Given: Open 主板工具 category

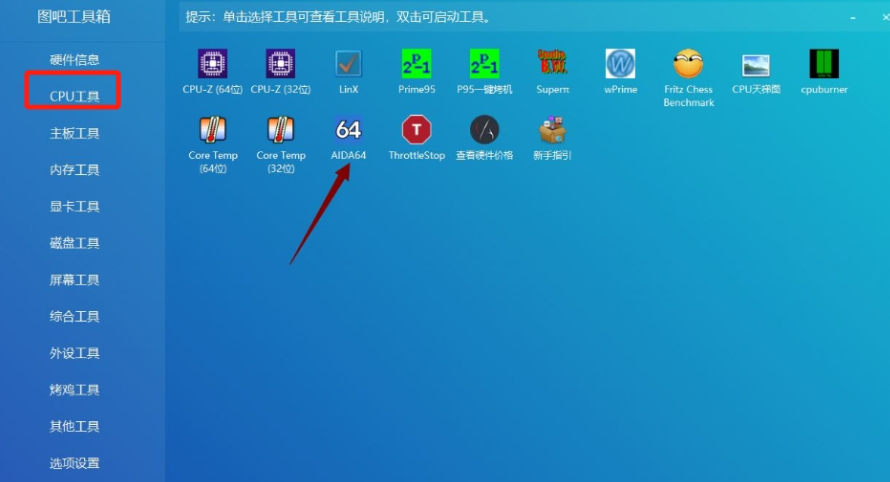Looking at the screenshot, I should (74, 133).
